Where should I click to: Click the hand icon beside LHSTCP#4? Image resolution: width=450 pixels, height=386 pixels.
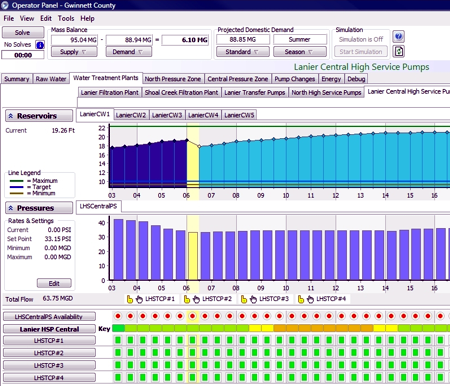[310, 299]
